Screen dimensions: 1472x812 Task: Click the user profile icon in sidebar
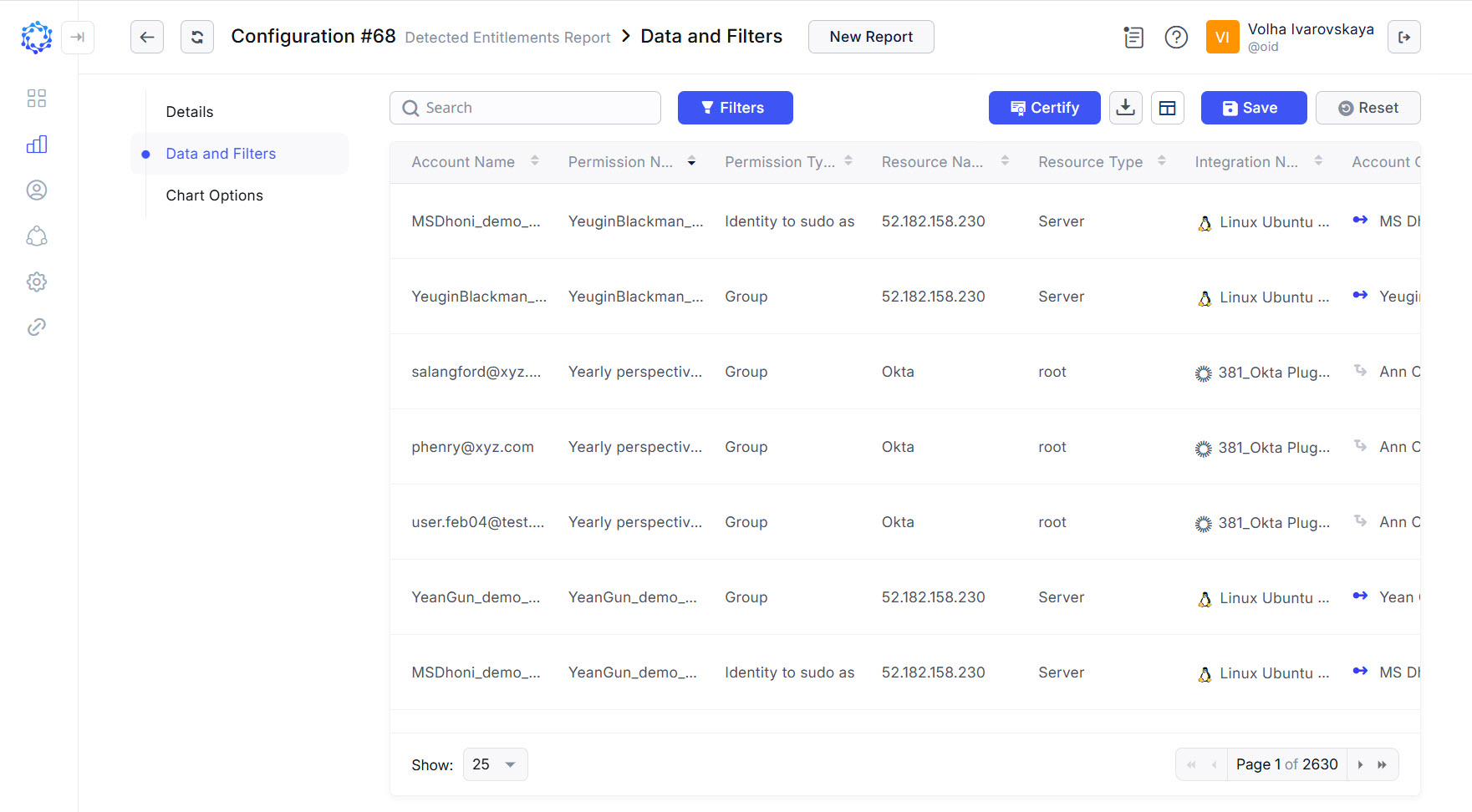(37, 190)
